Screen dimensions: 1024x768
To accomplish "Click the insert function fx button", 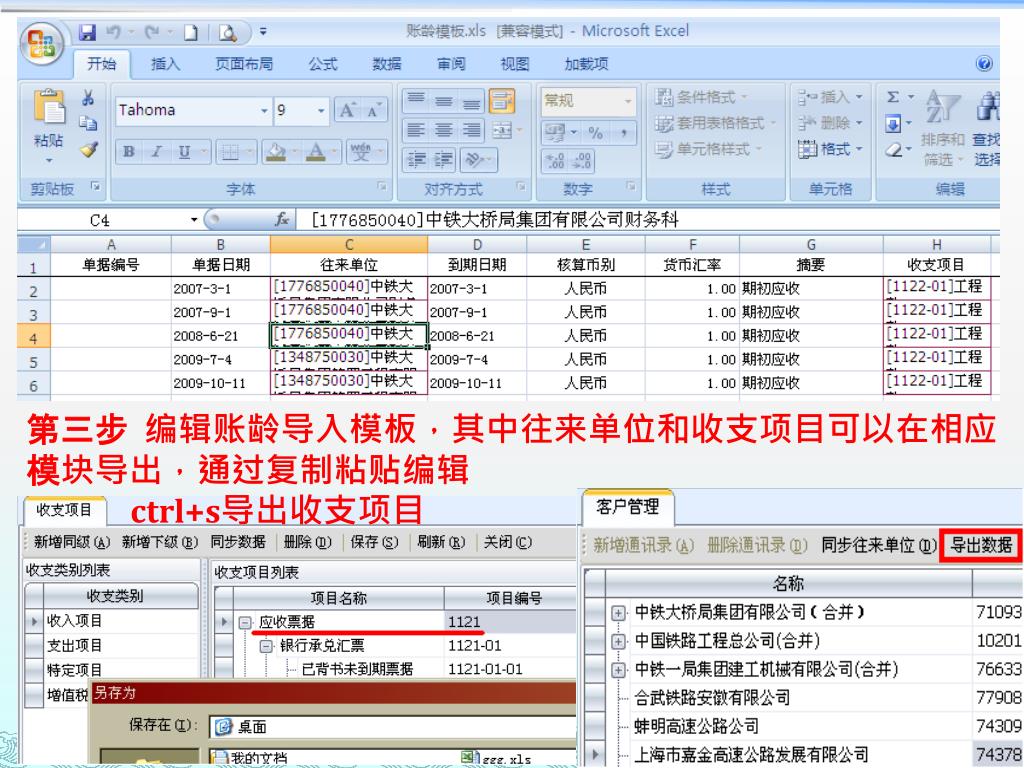I will click(x=282, y=219).
